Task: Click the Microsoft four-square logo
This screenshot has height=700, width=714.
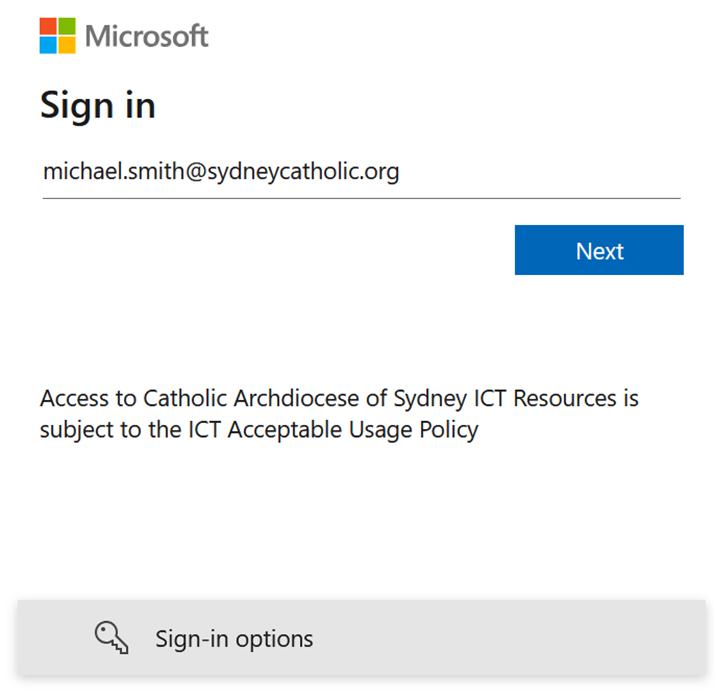Action: pyautogui.click(x=58, y=36)
